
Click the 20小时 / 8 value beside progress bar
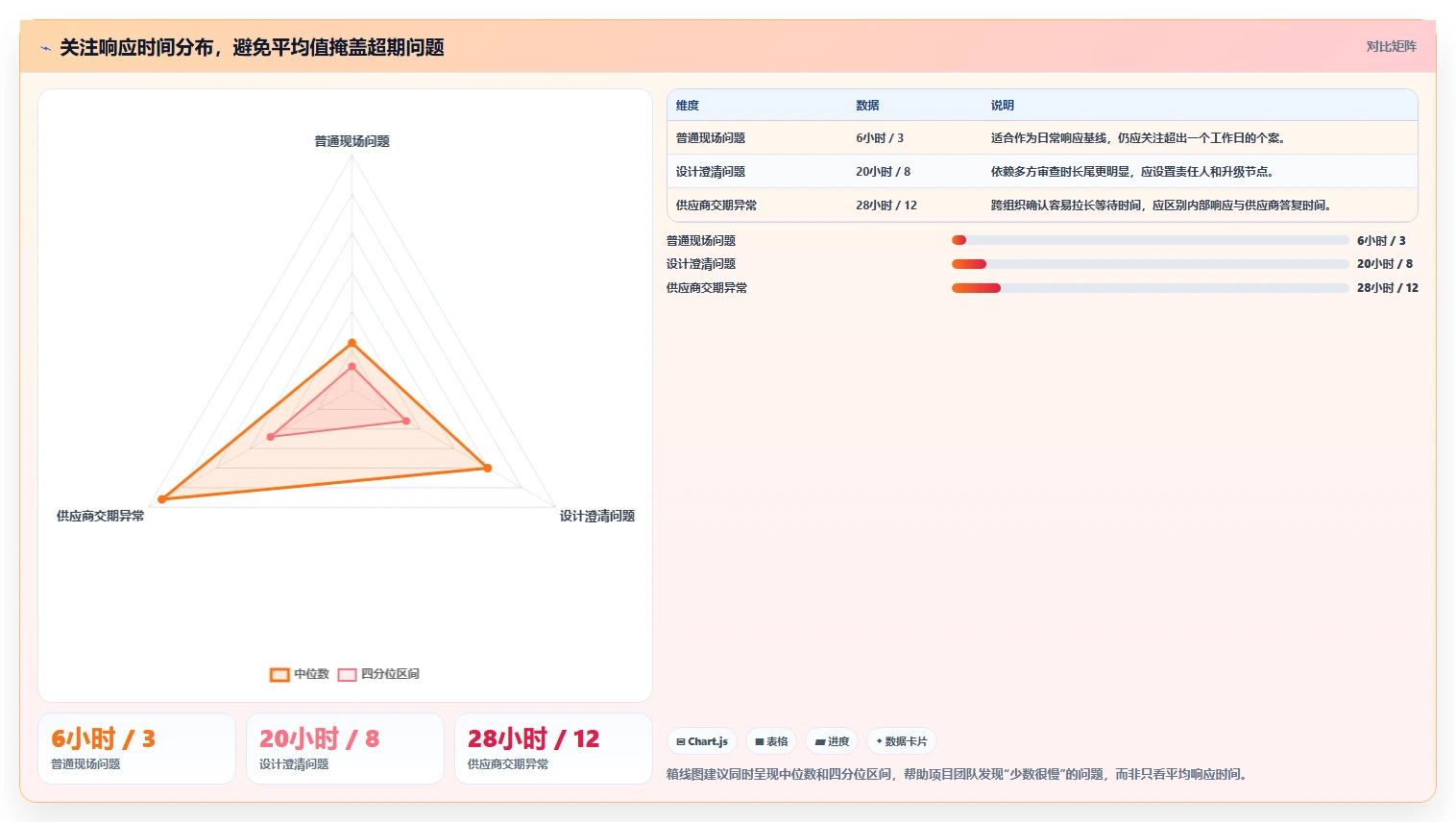pos(1385,264)
